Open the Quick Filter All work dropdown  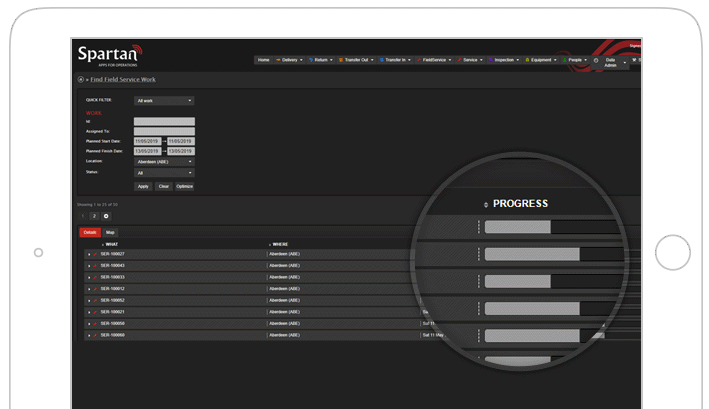(x=164, y=101)
